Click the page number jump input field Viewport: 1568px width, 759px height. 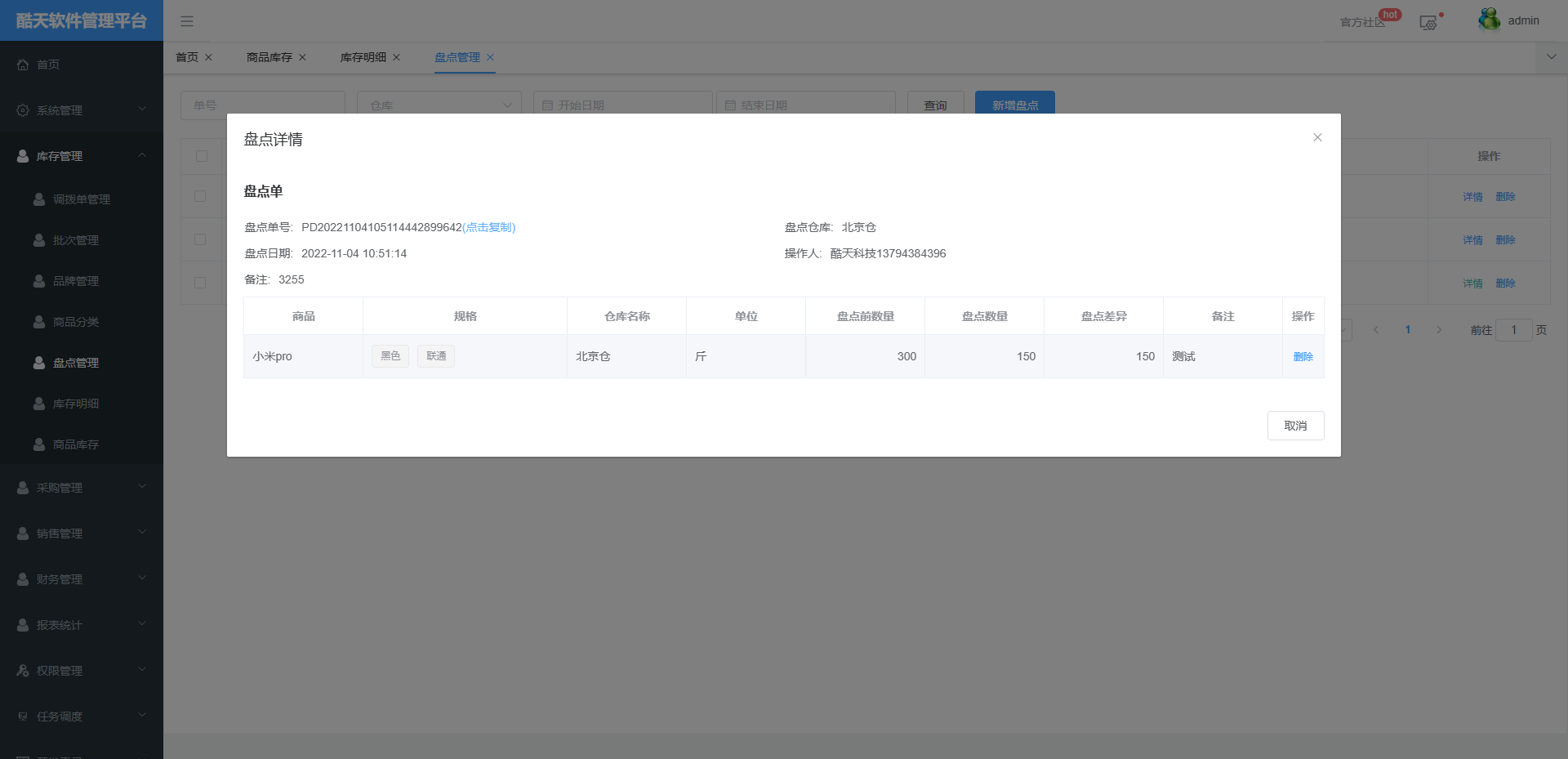[x=1513, y=330]
